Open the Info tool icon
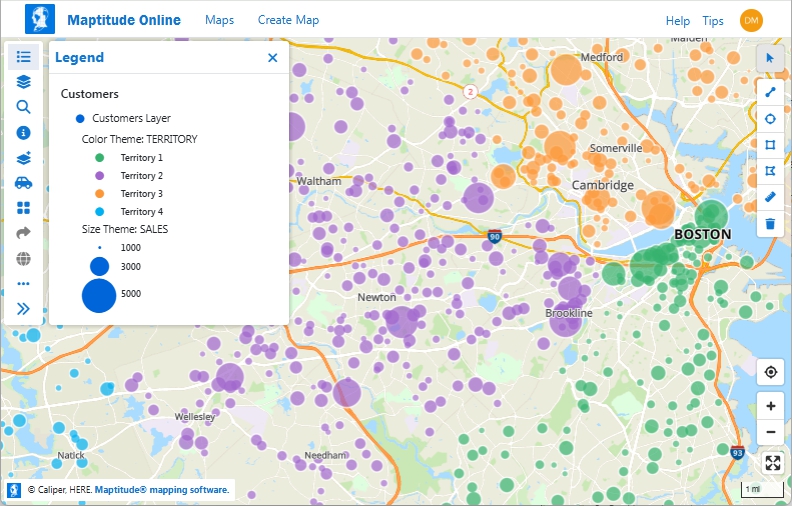The width and height of the screenshot is (792, 506). pyautogui.click(x=24, y=132)
